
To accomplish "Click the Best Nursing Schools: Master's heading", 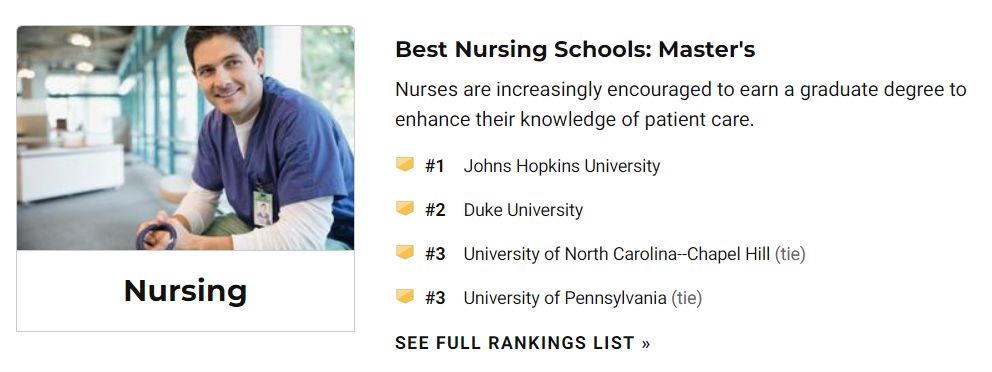I will pos(575,49).
